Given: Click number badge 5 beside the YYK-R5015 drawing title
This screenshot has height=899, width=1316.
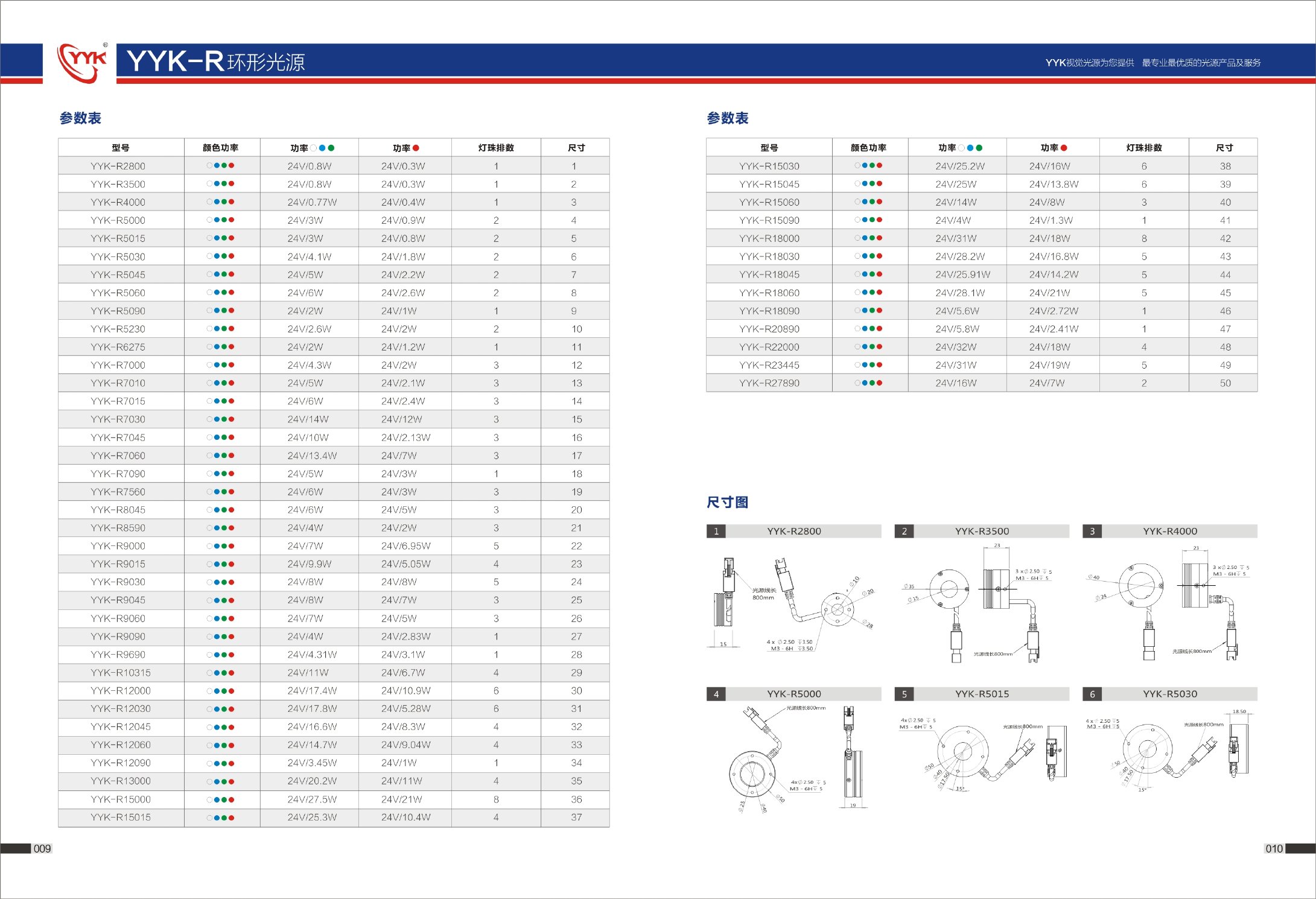Looking at the screenshot, I should (x=904, y=694).
